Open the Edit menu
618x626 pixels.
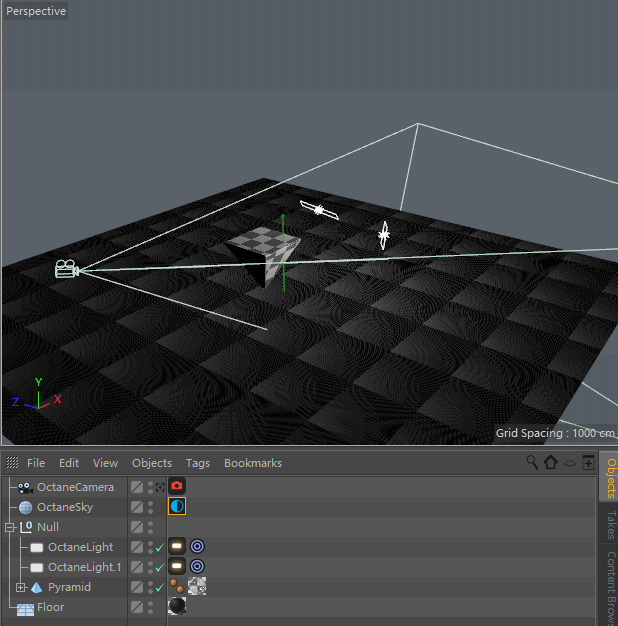coord(69,463)
